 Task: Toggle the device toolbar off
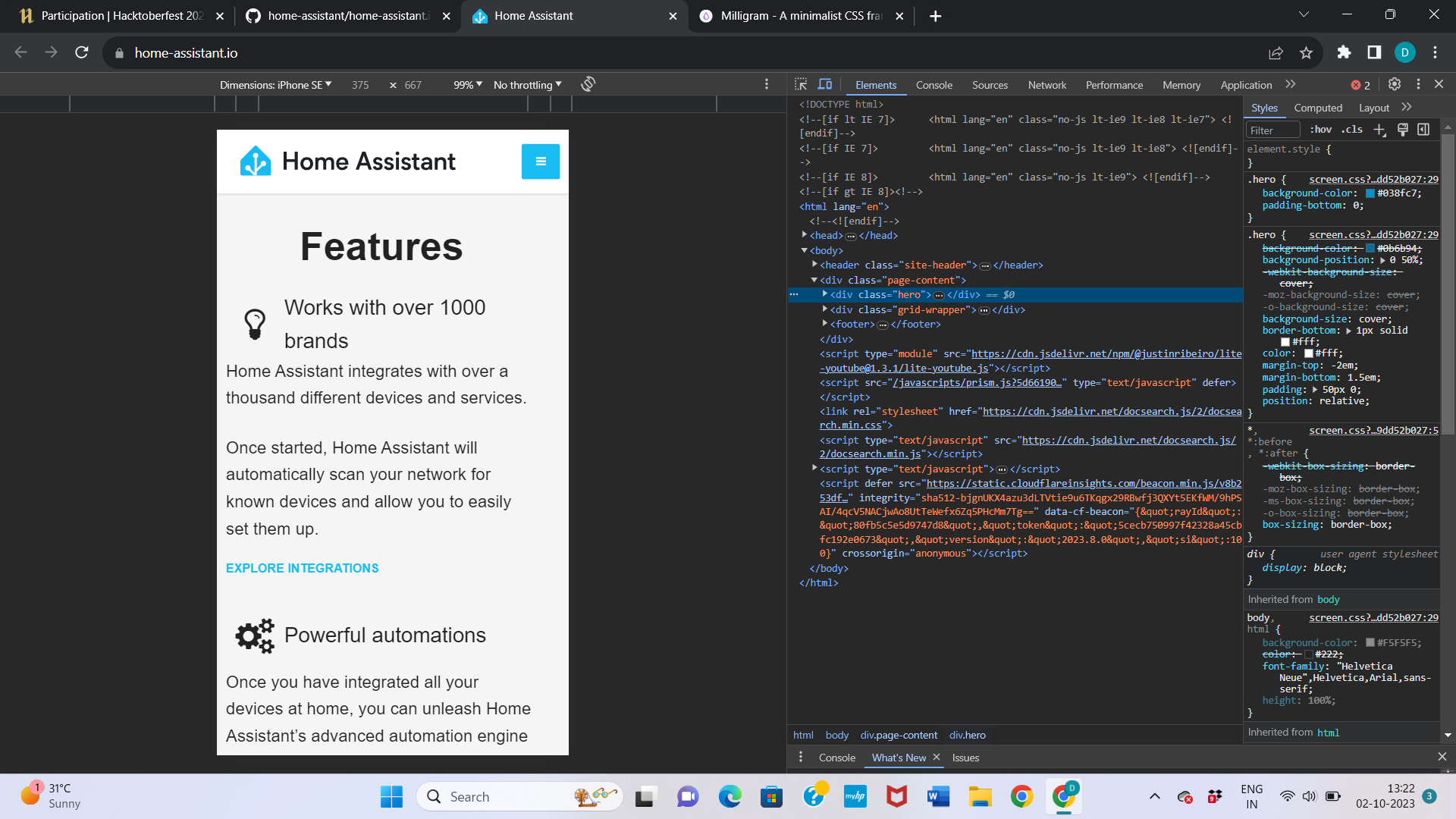coord(825,84)
